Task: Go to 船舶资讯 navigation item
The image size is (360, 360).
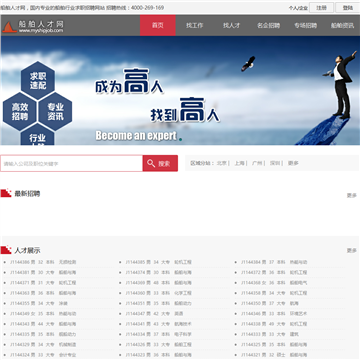Action: click(342, 25)
